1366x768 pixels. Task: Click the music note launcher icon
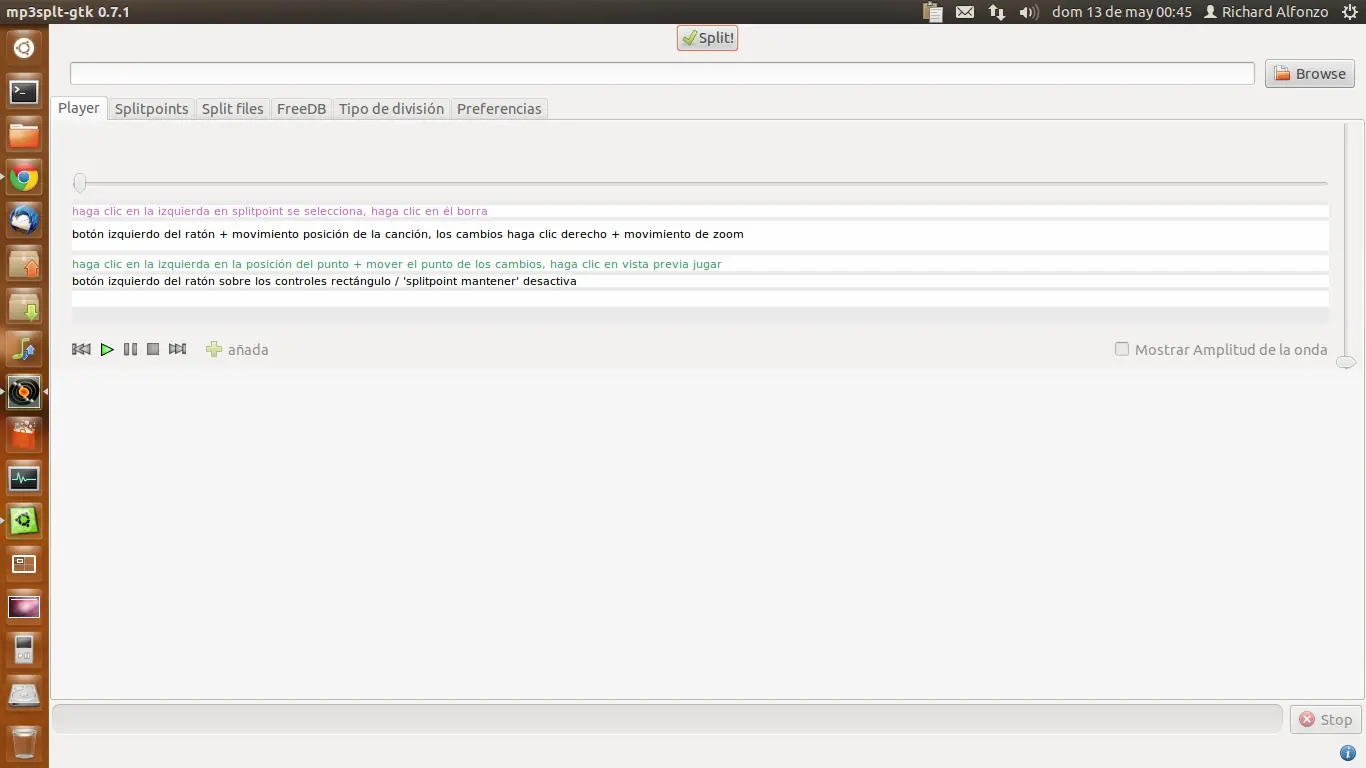point(24,350)
